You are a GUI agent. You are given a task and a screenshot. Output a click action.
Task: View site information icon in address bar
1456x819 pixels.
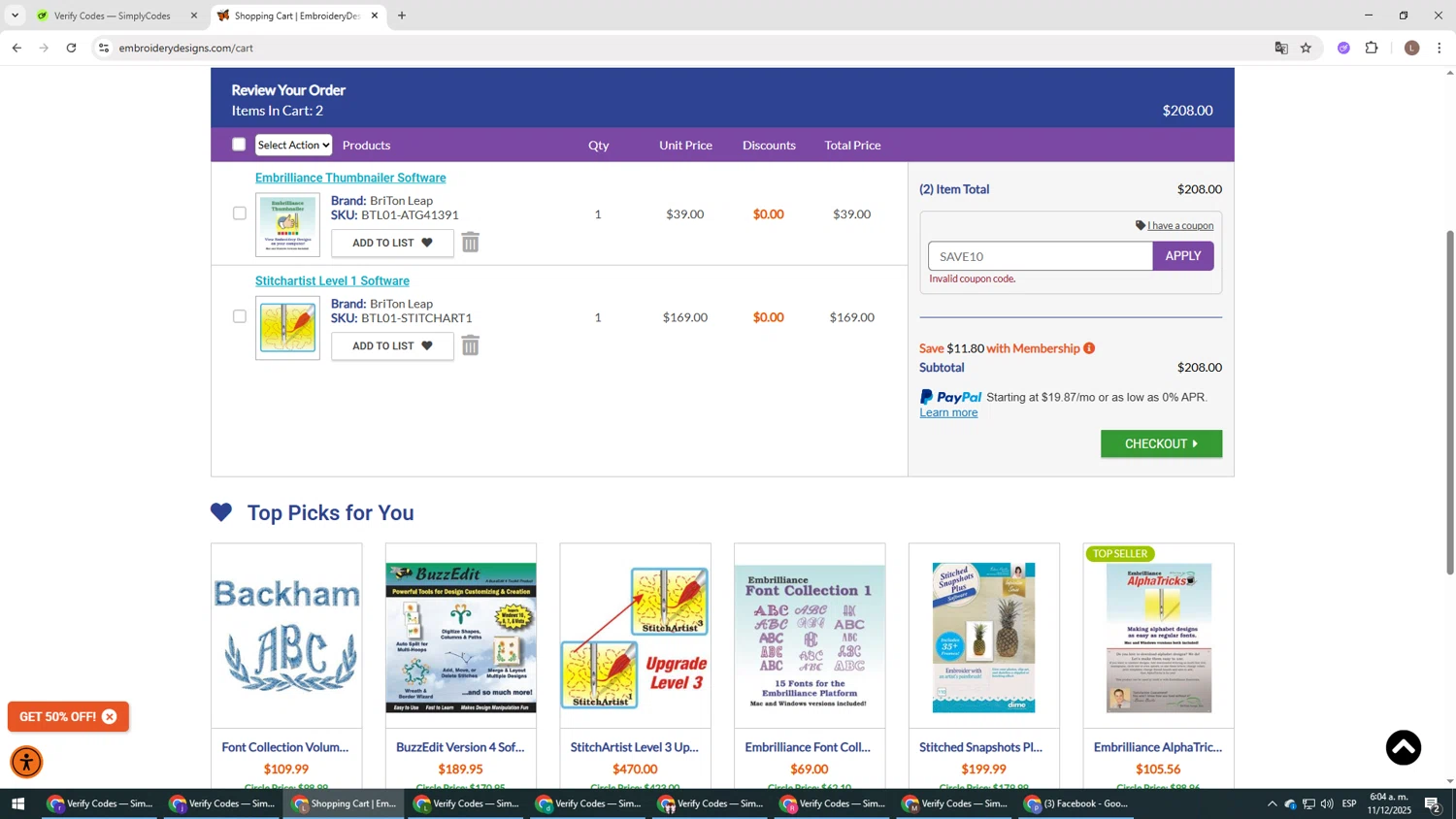(x=104, y=48)
